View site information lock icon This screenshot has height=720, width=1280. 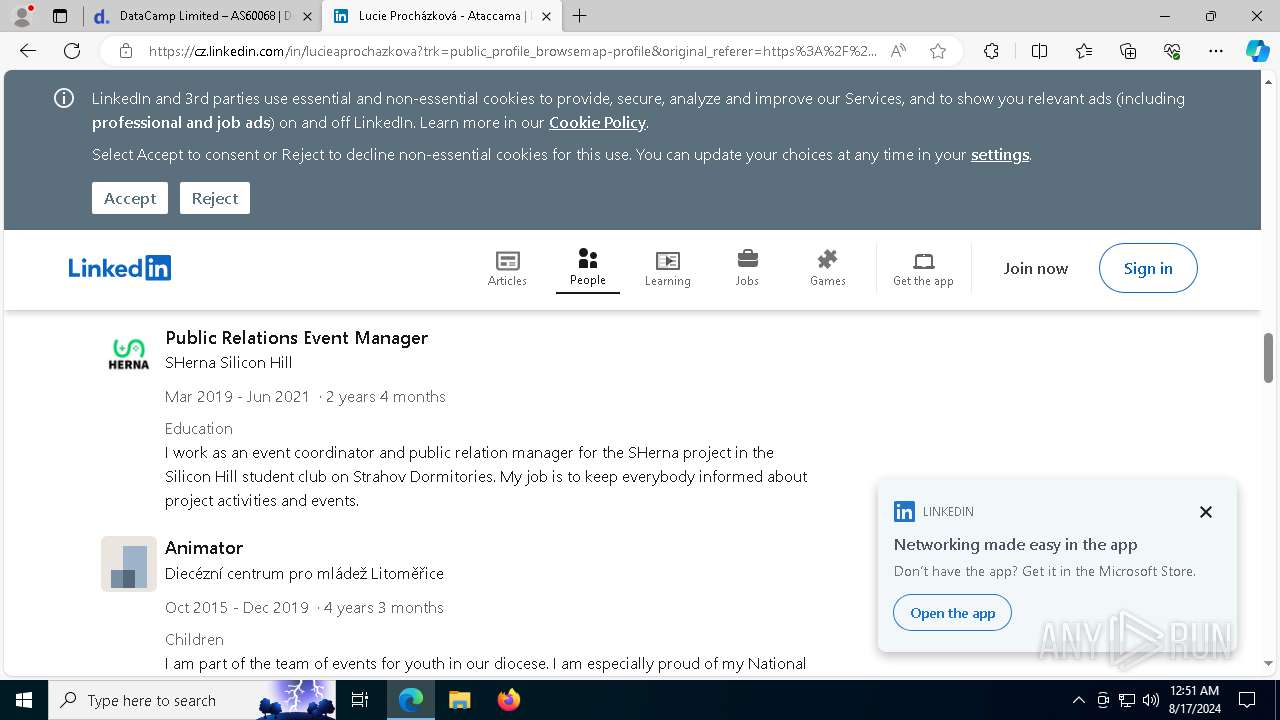point(126,51)
